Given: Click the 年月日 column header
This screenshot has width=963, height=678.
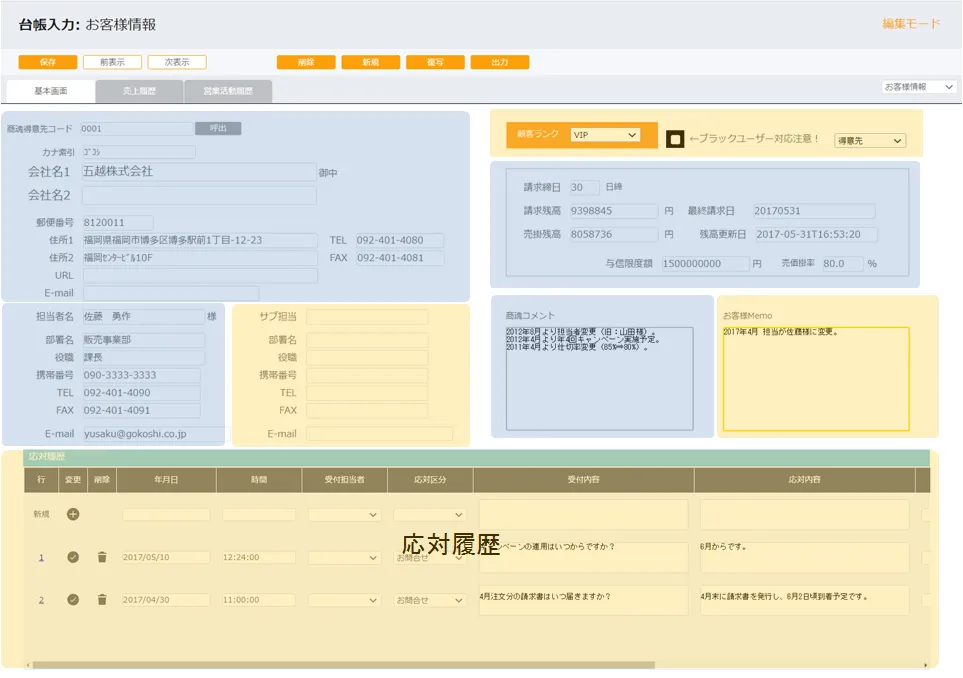Looking at the screenshot, I should 166,480.
